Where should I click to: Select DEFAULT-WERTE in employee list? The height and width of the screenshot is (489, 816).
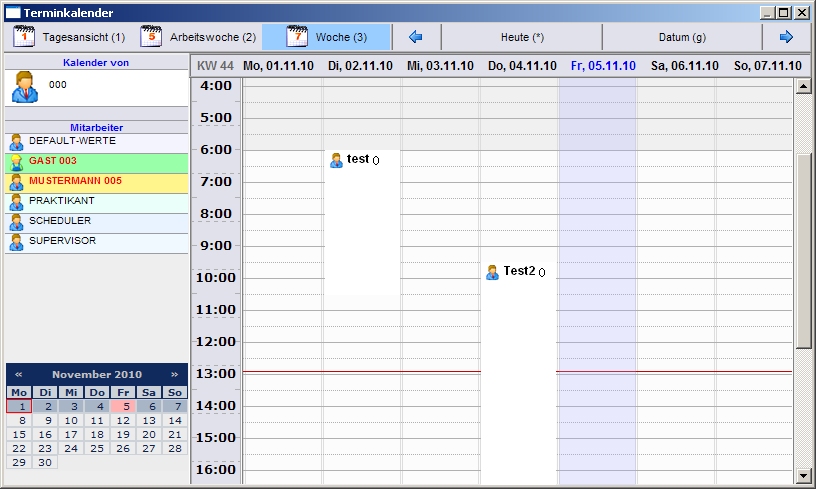click(x=72, y=141)
